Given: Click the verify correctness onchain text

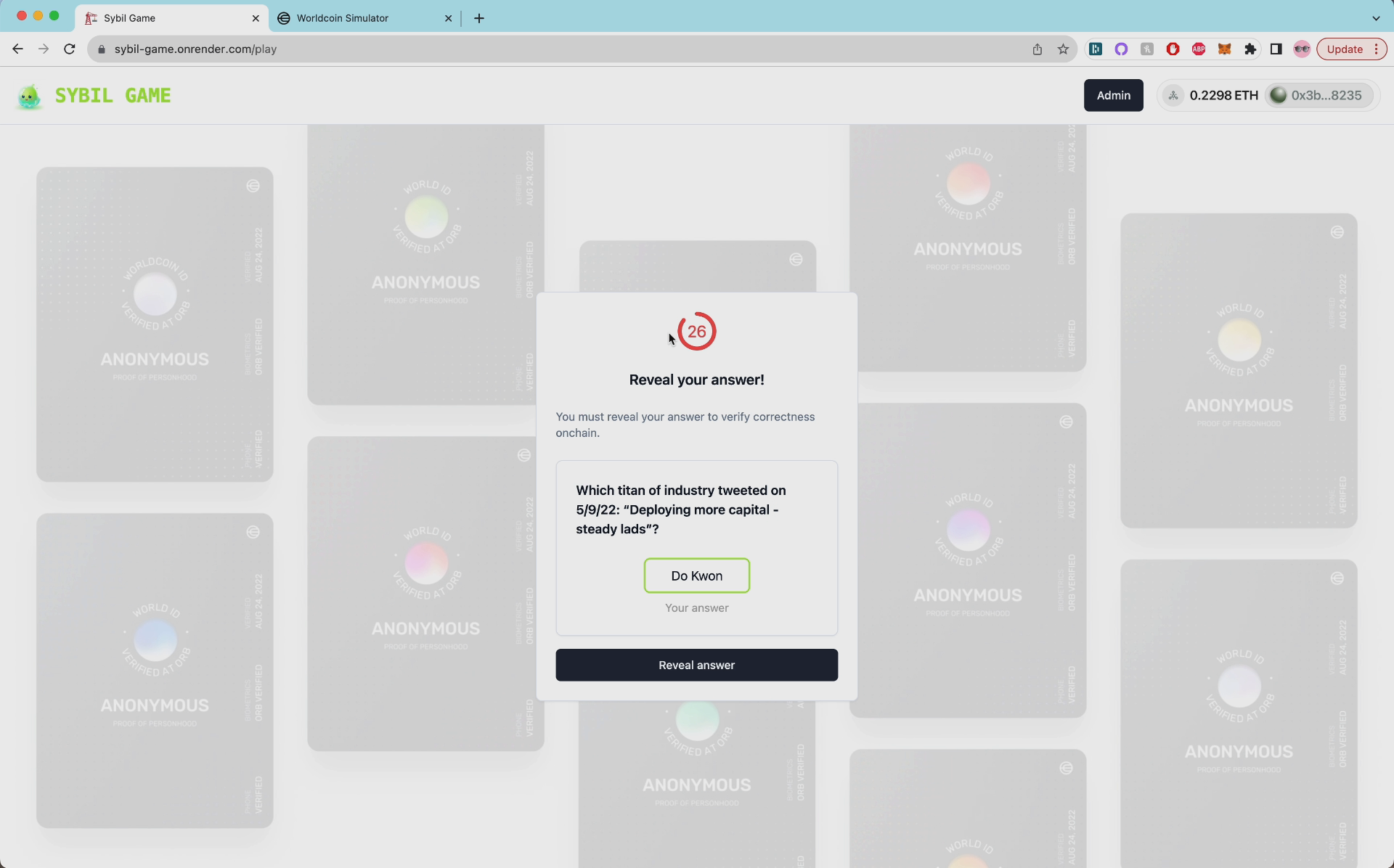Looking at the screenshot, I should (685, 425).
